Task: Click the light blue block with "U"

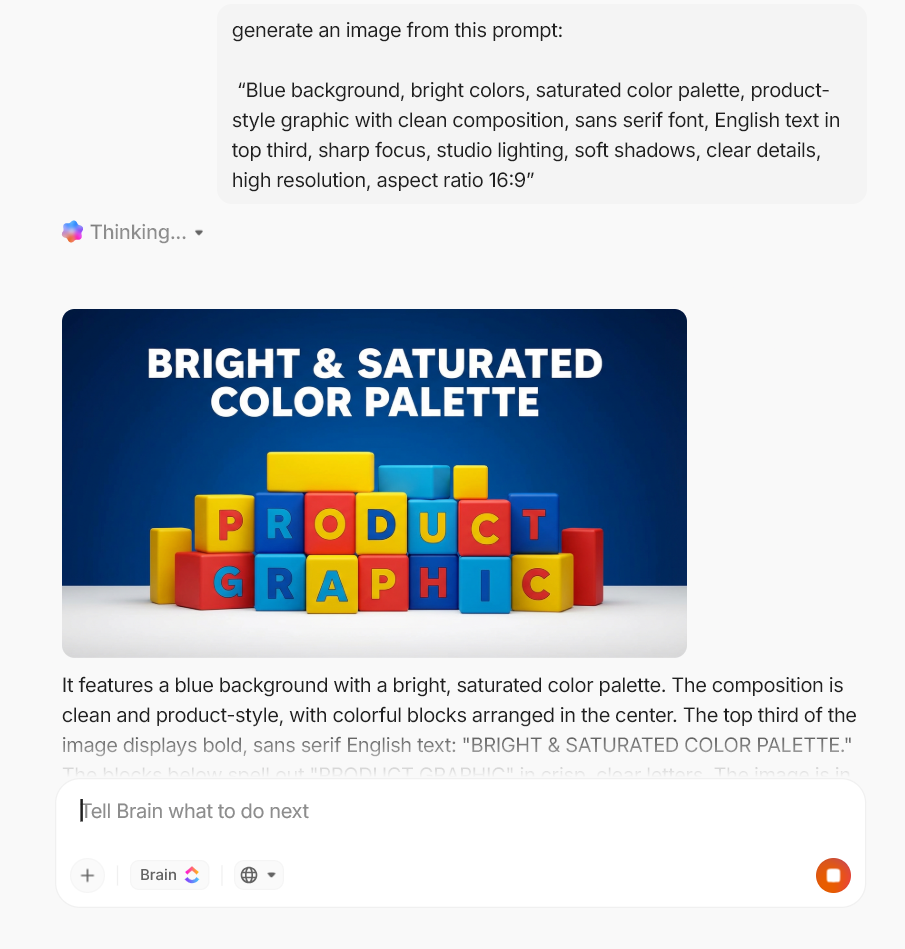Action: coord(432,526)
